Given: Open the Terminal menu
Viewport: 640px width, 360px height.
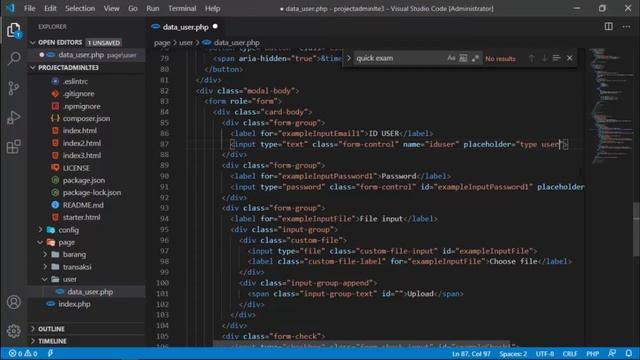Looking at the screenshot, I should click(x=182, y=8).
